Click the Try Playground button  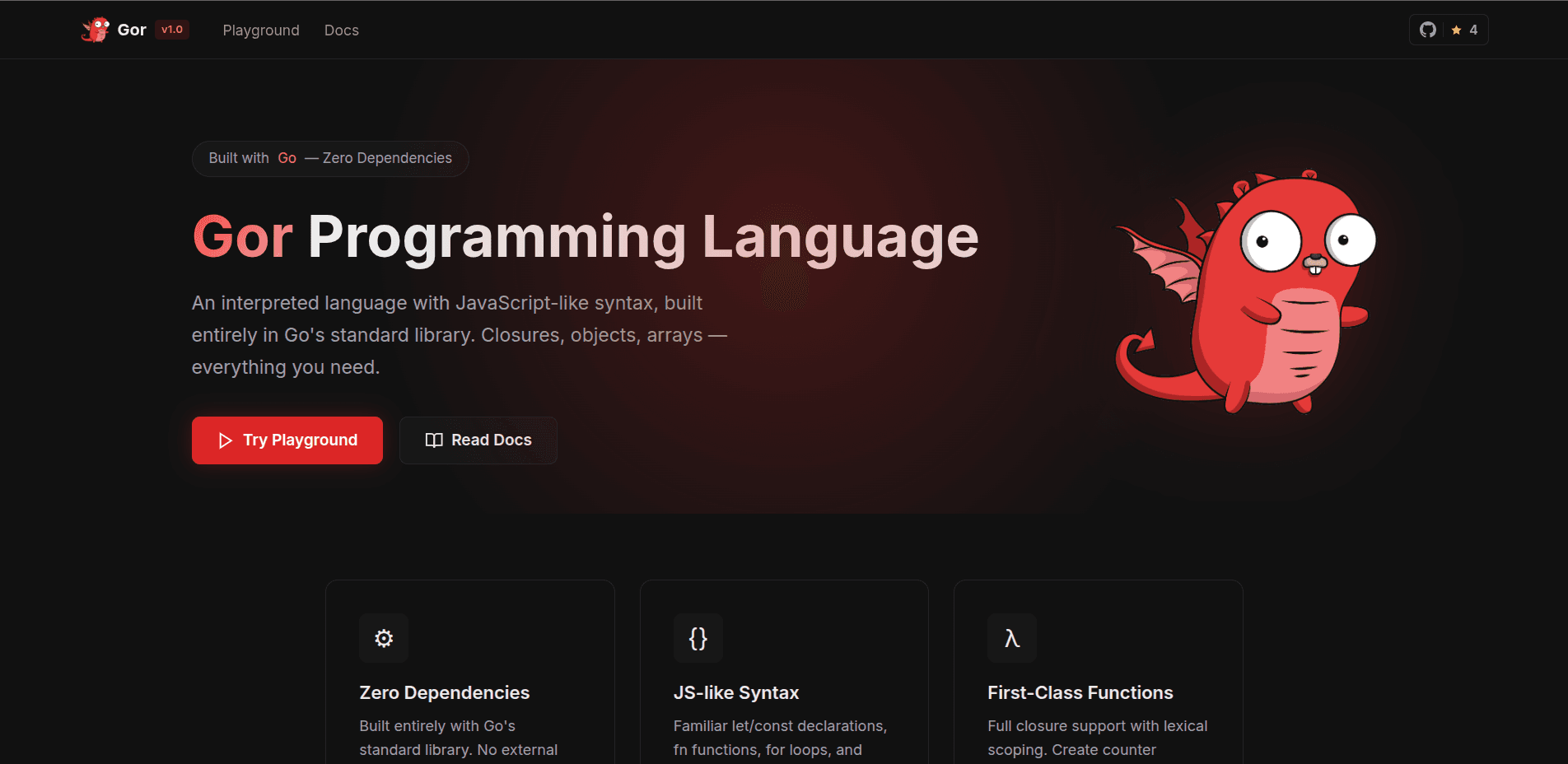tap(287, 440)
